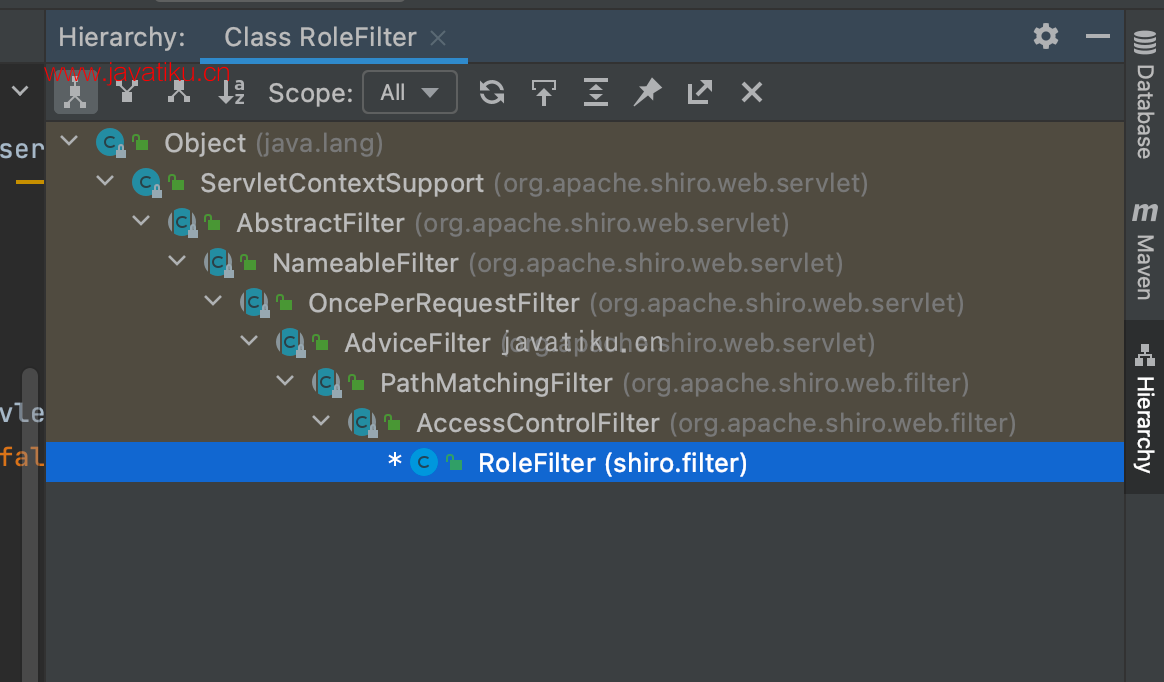Select the RoleFilter (shiro.filter) row
The width and height of the screenshot is (1164, 682).
[x=612, y=463]
